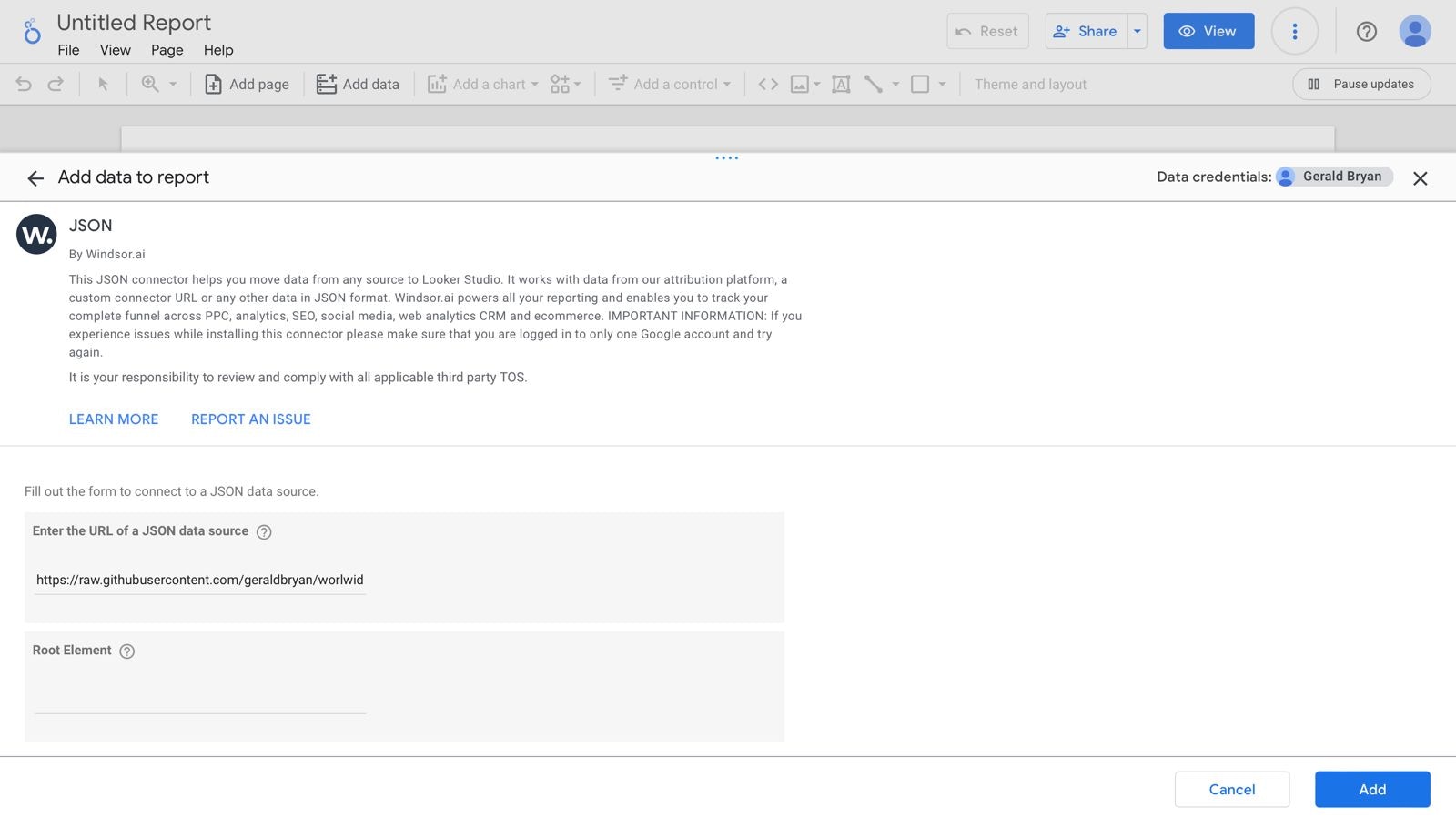Viewport: 1456px width, 828px height.
Task: Click the panel drag handle dots
Action: pos(726,158)
